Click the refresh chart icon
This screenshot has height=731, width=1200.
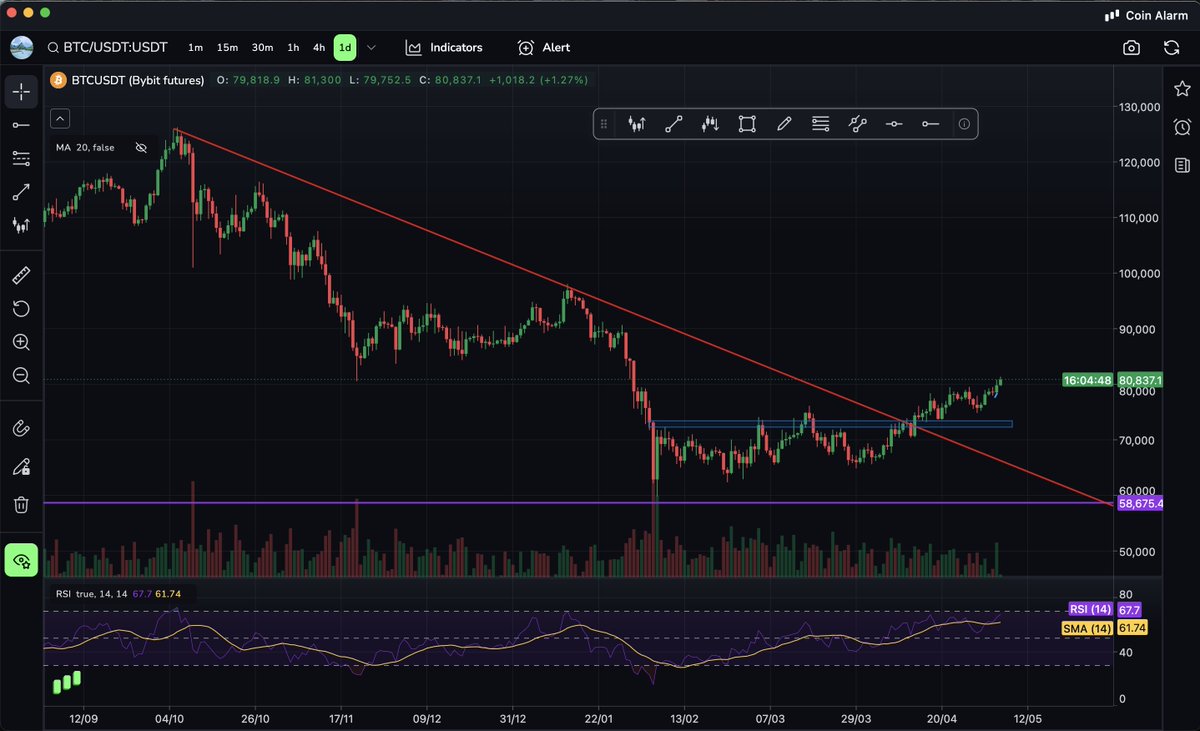1171,47
